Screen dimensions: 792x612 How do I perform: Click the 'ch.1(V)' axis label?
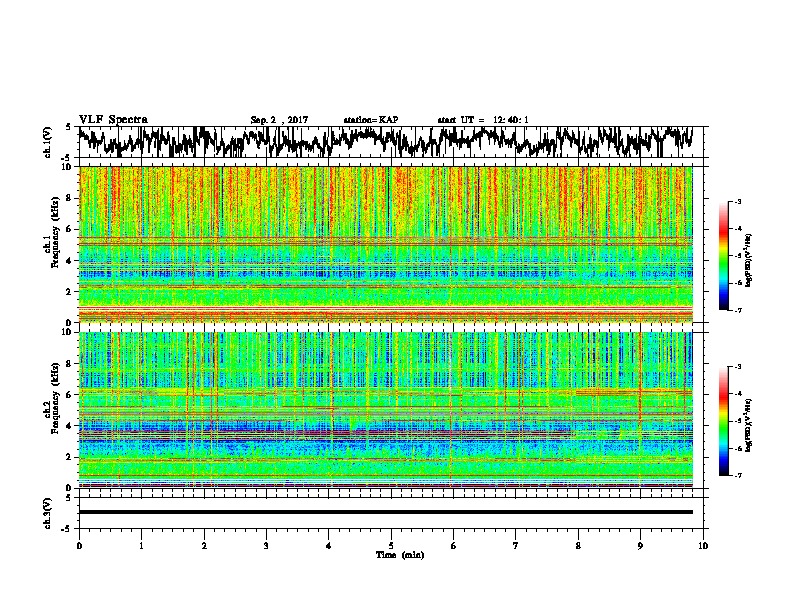[48, 142]
